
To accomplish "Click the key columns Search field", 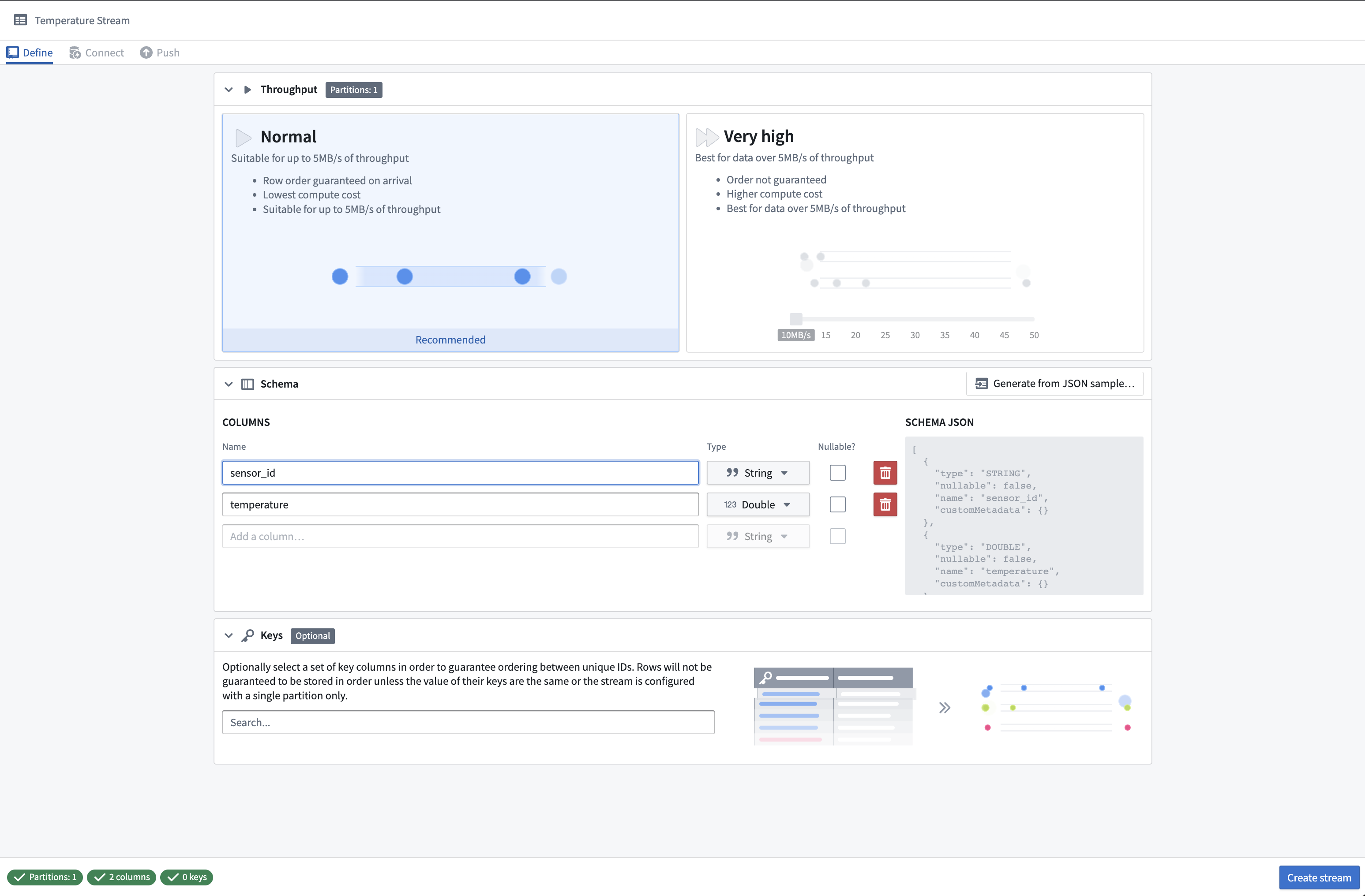I will 468,722.
